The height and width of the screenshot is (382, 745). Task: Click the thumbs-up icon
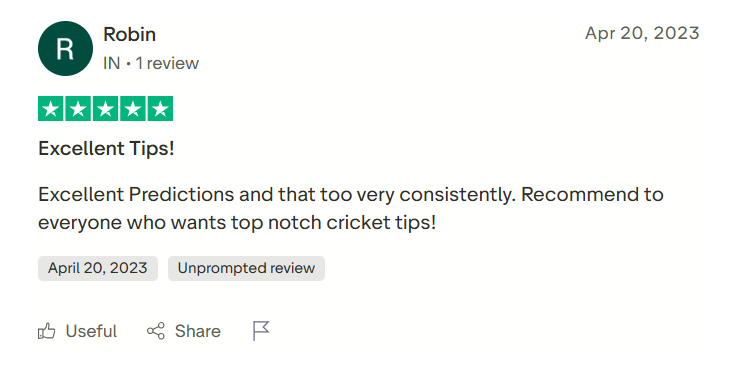coord(47,331)
